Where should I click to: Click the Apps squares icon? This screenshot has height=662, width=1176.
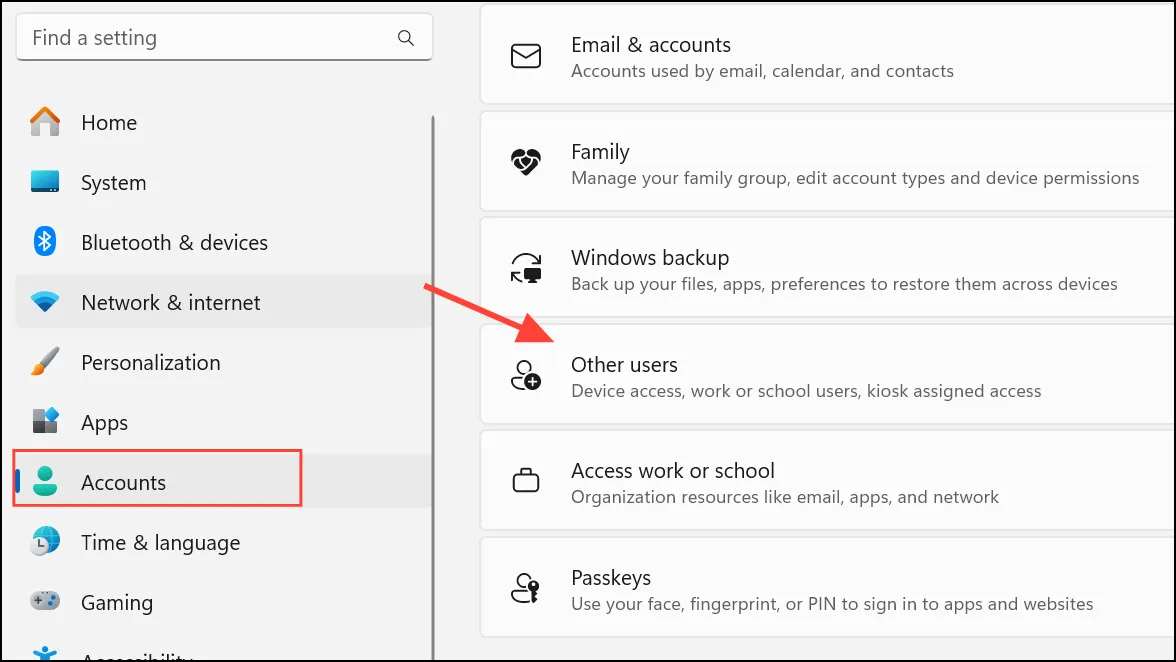45,421
